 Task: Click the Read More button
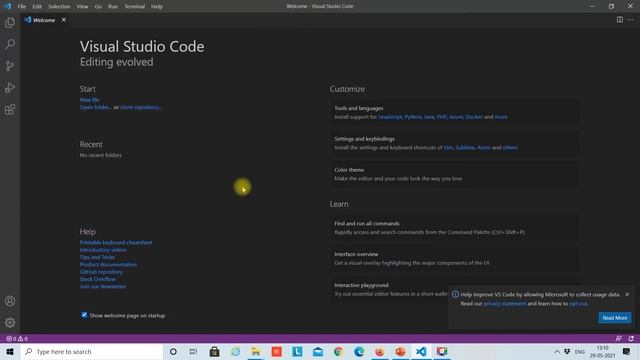tap(615, 318)
